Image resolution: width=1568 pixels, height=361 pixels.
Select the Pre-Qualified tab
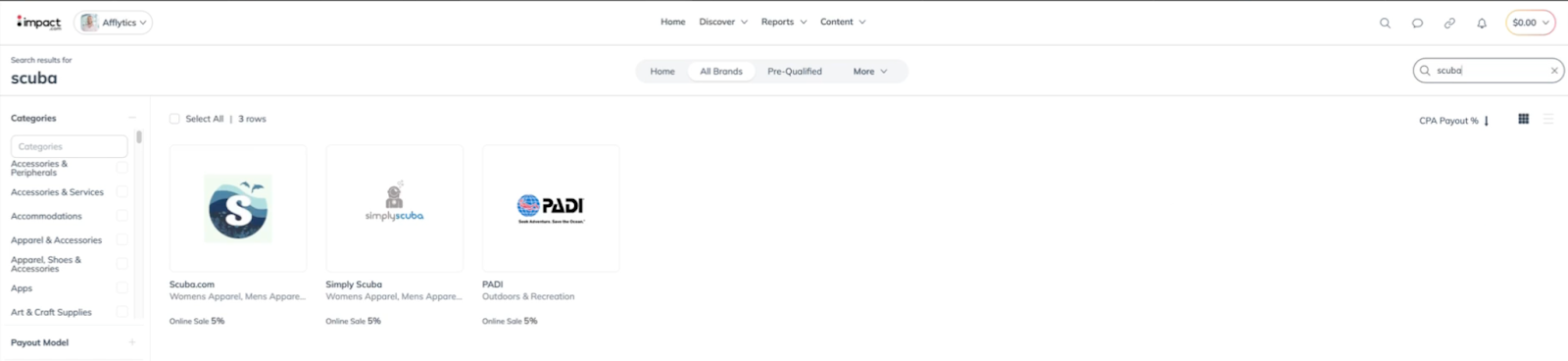pos(795,72)
